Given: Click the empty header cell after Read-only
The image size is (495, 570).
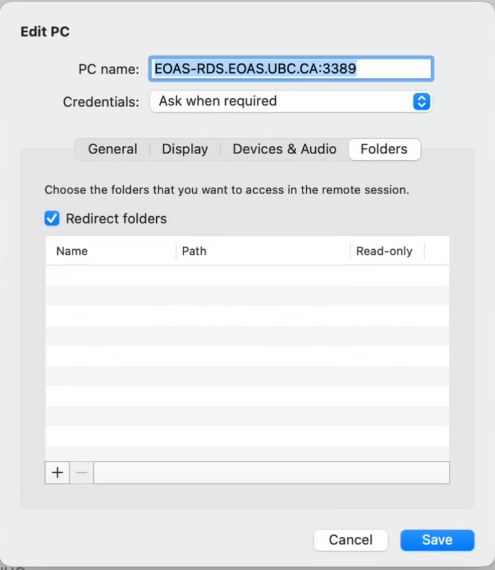Looking at the screenshot, I should (x=437, y=251).
